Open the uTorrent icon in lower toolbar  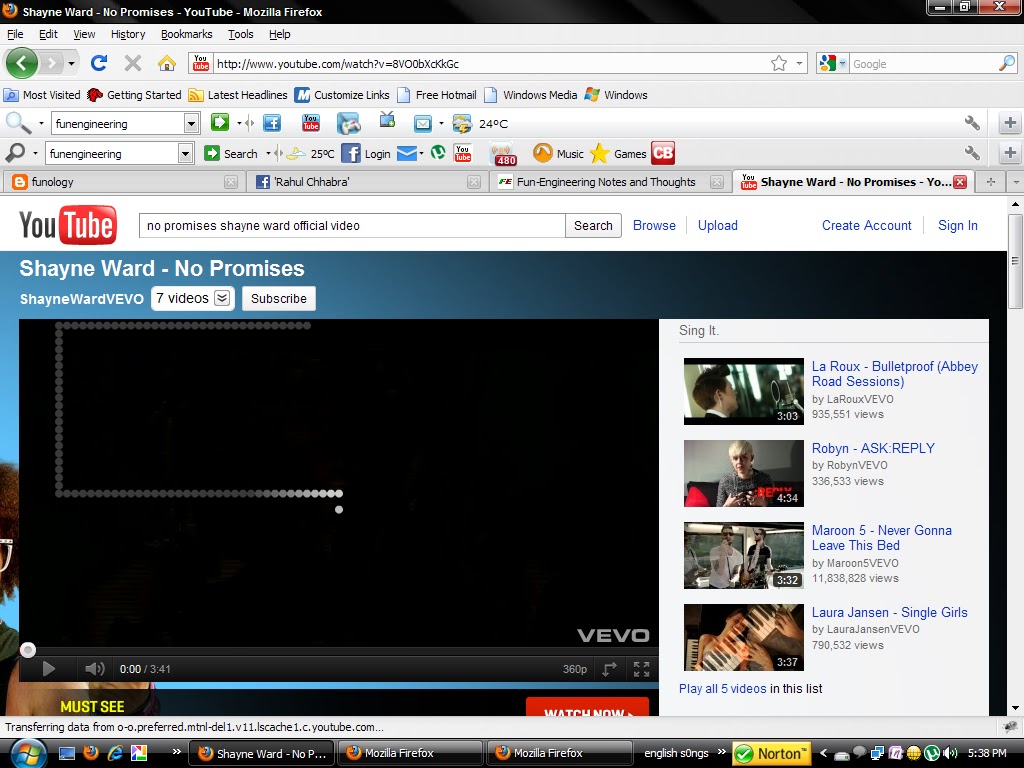438,153
